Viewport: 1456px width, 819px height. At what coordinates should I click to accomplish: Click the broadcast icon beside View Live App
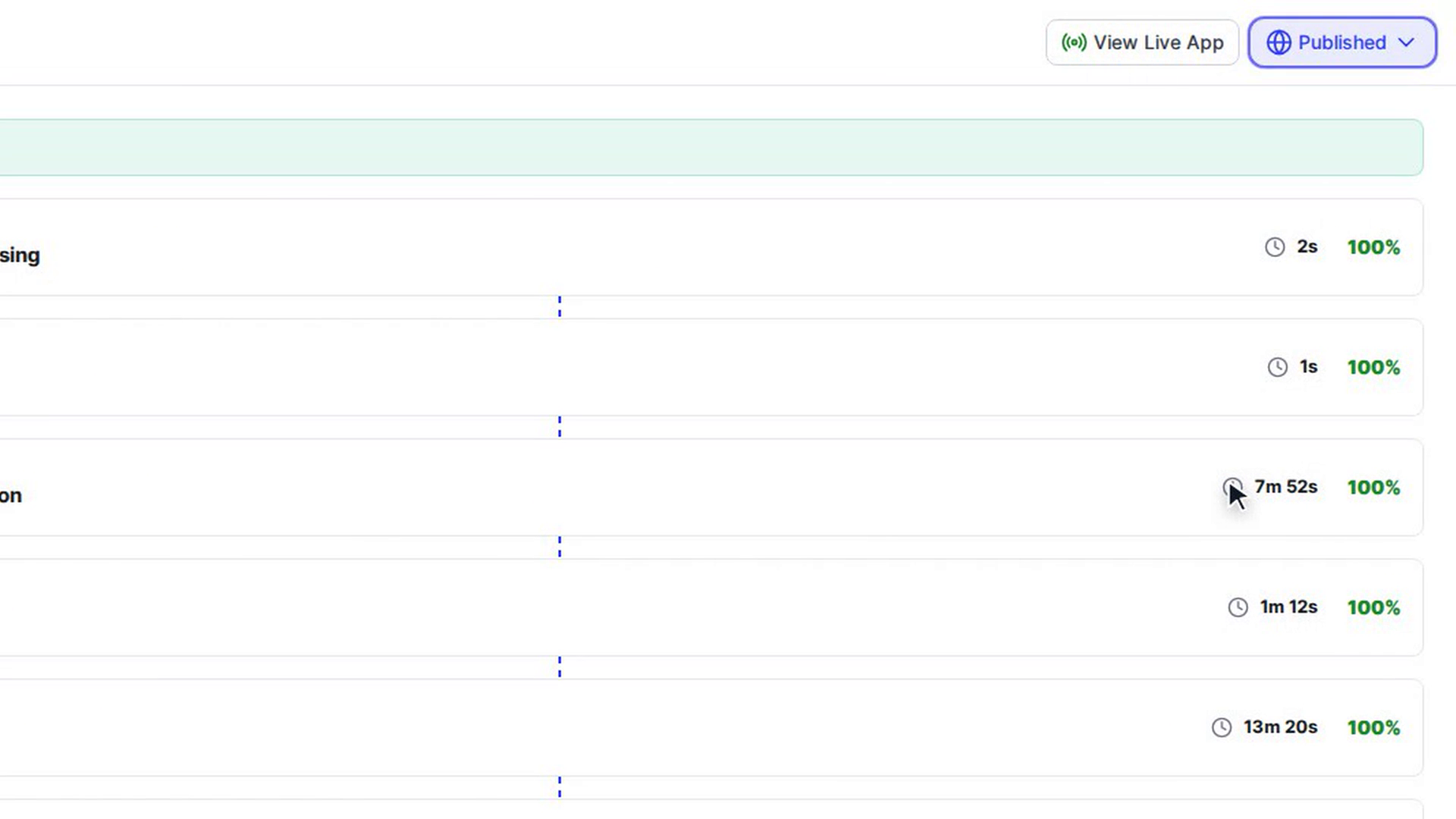1074,42
